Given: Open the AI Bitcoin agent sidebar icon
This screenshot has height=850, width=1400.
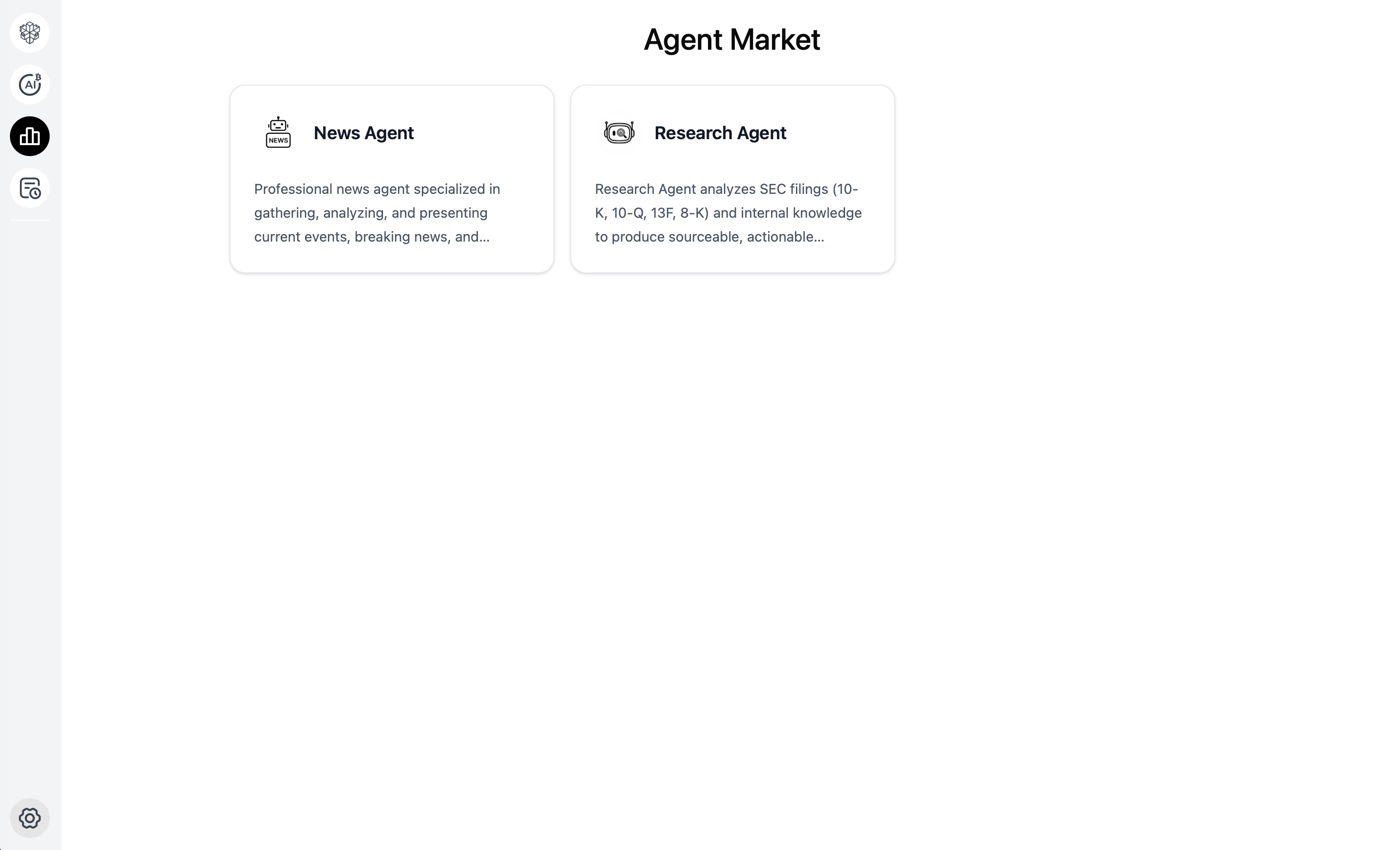Looking at the screenshot, I should [x=29, y=85].
